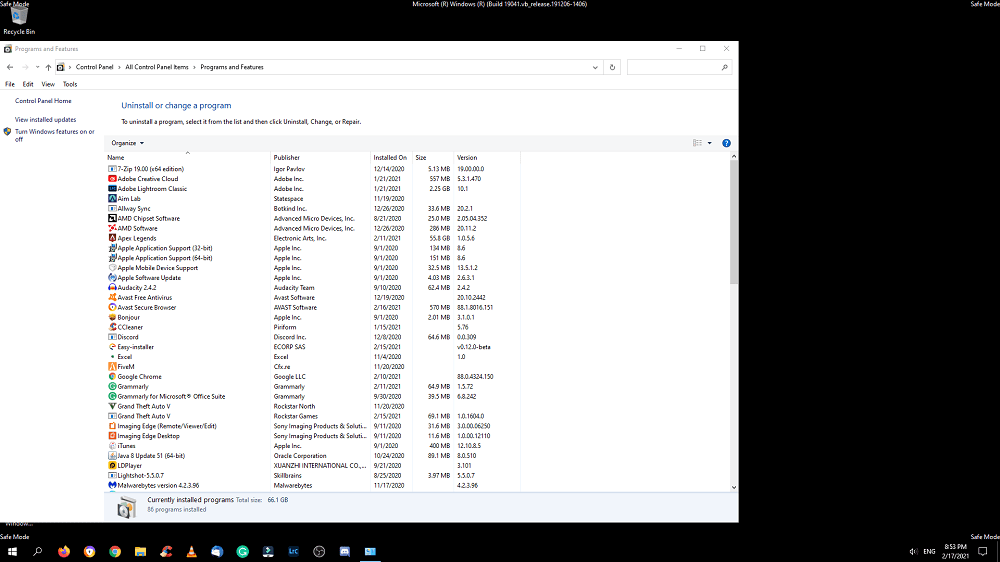Go up one level in Control Panel
This screenshot has width=1000, height=562.
[x=48, y=67]
